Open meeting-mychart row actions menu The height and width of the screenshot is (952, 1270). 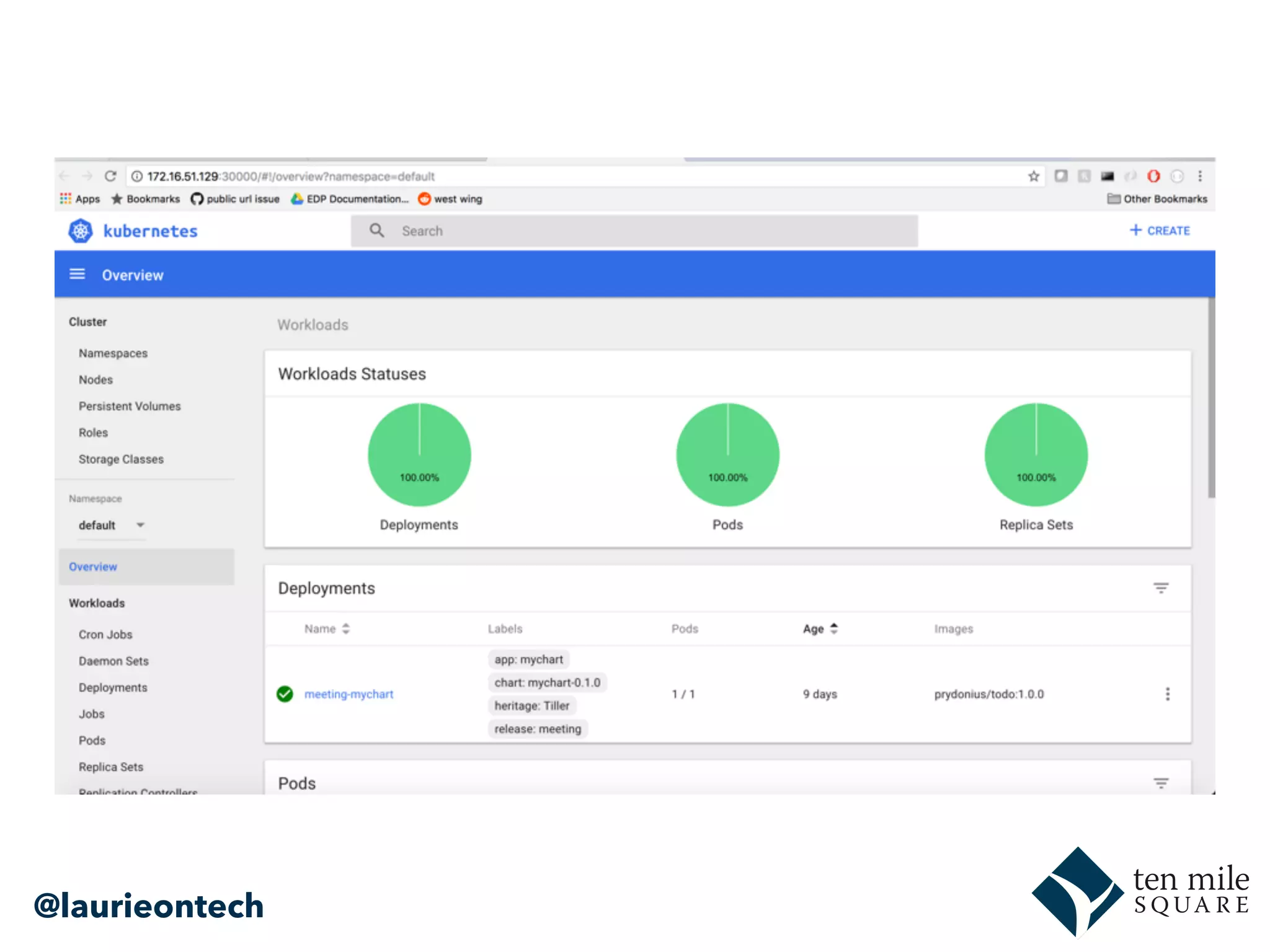[x=1167, y=694]
